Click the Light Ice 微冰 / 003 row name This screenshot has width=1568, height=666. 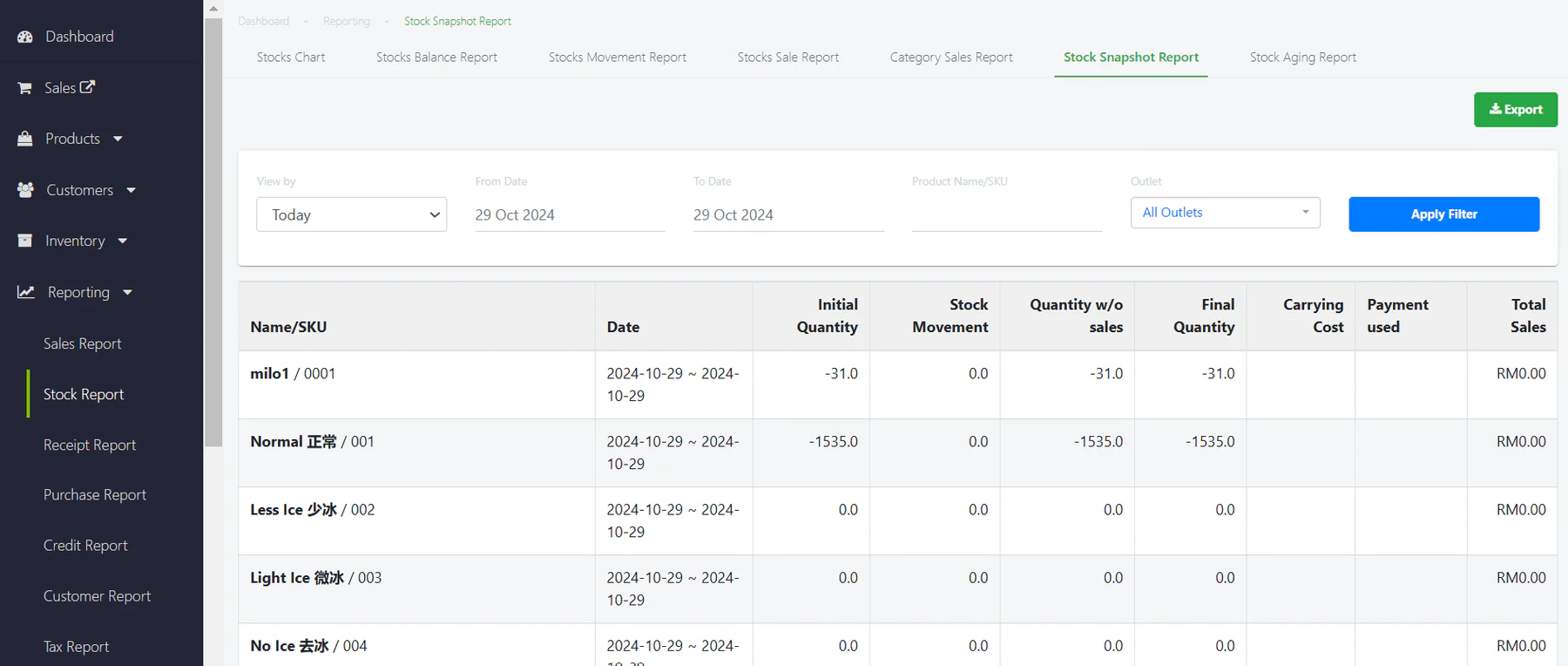point(315,578)
